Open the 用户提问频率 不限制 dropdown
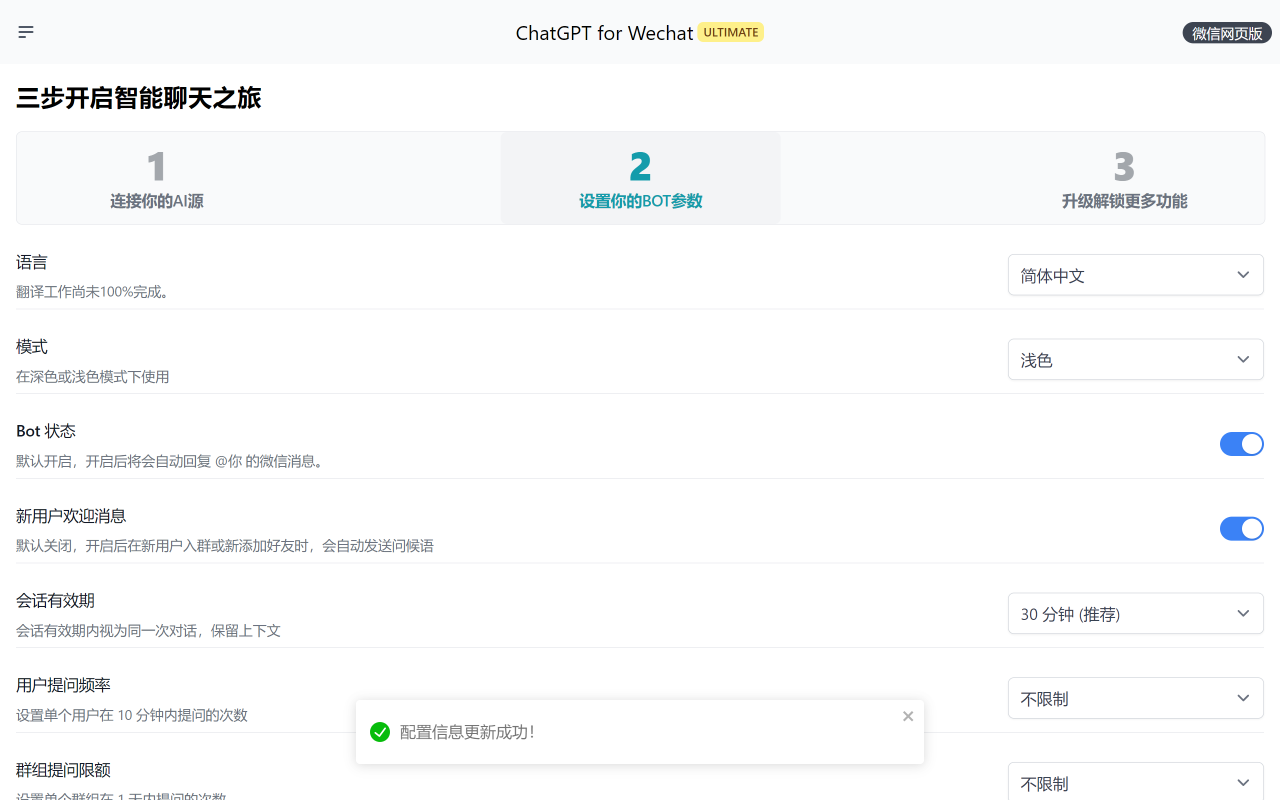This screenshot has width=1280, height=800. [1135, 698]
